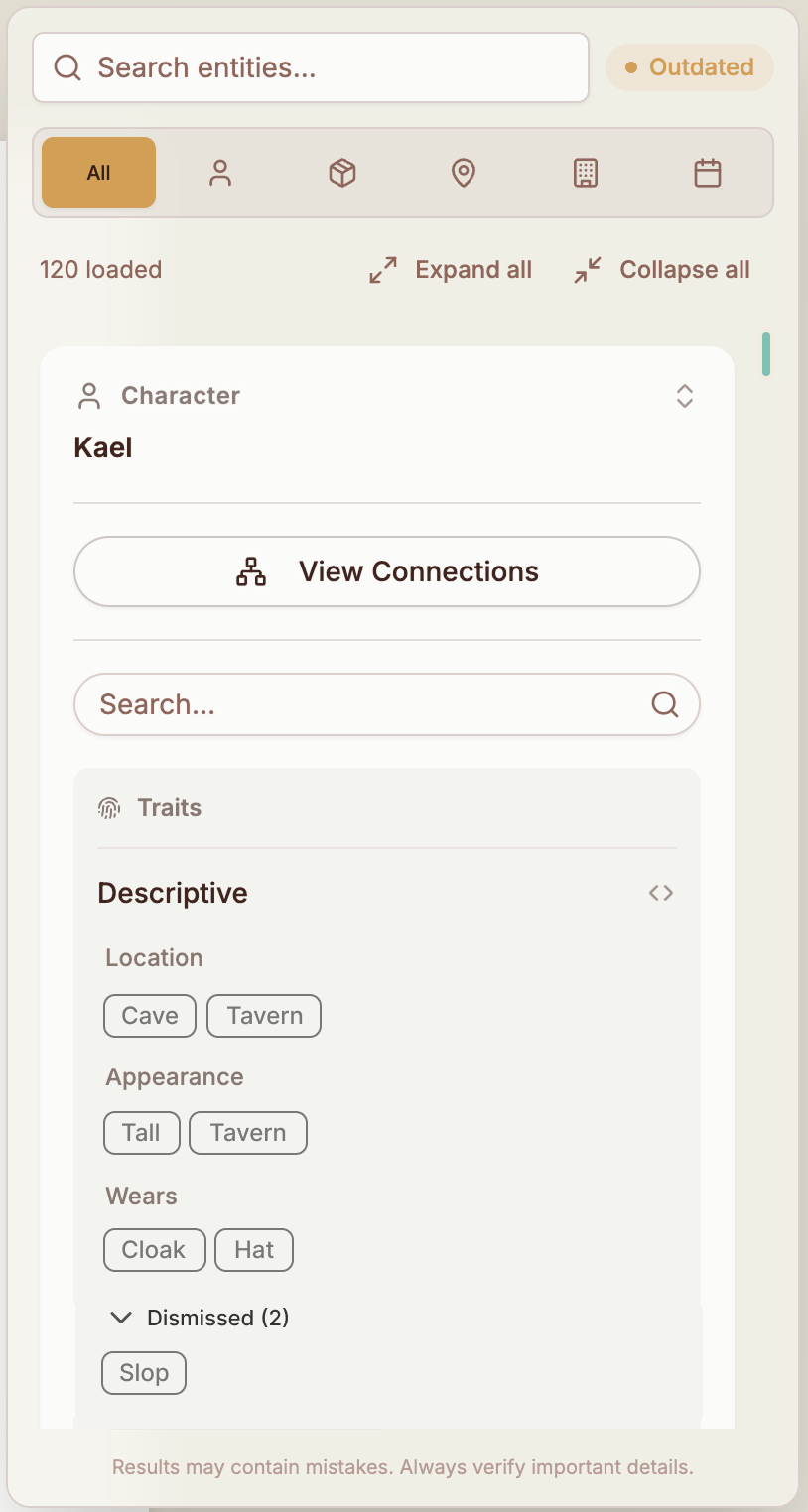The height and width of the screenshot is (1512, 808).
Task: Click the Traits fingerprint icon
Action: click(109, 808)
